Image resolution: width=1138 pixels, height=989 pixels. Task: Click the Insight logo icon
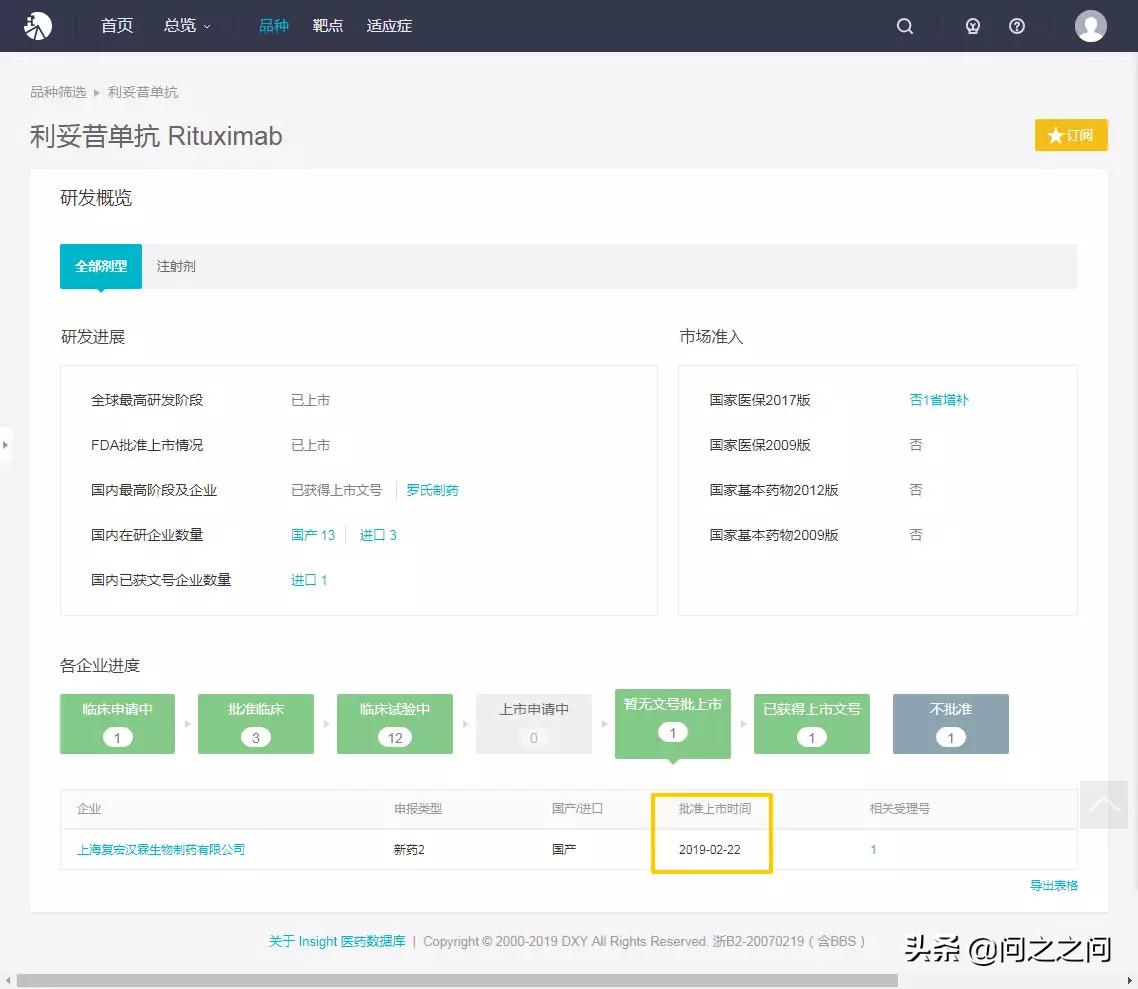38,26
